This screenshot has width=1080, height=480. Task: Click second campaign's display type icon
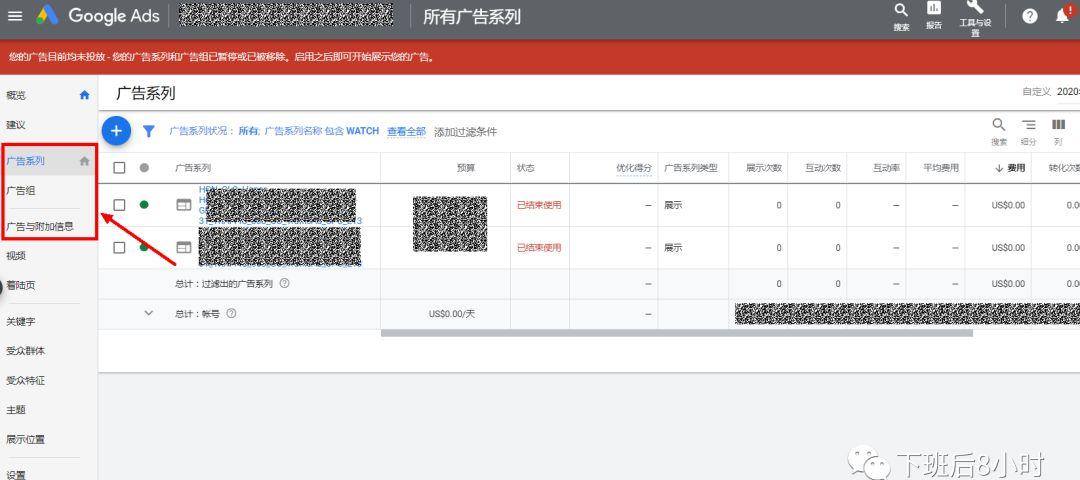183,247
